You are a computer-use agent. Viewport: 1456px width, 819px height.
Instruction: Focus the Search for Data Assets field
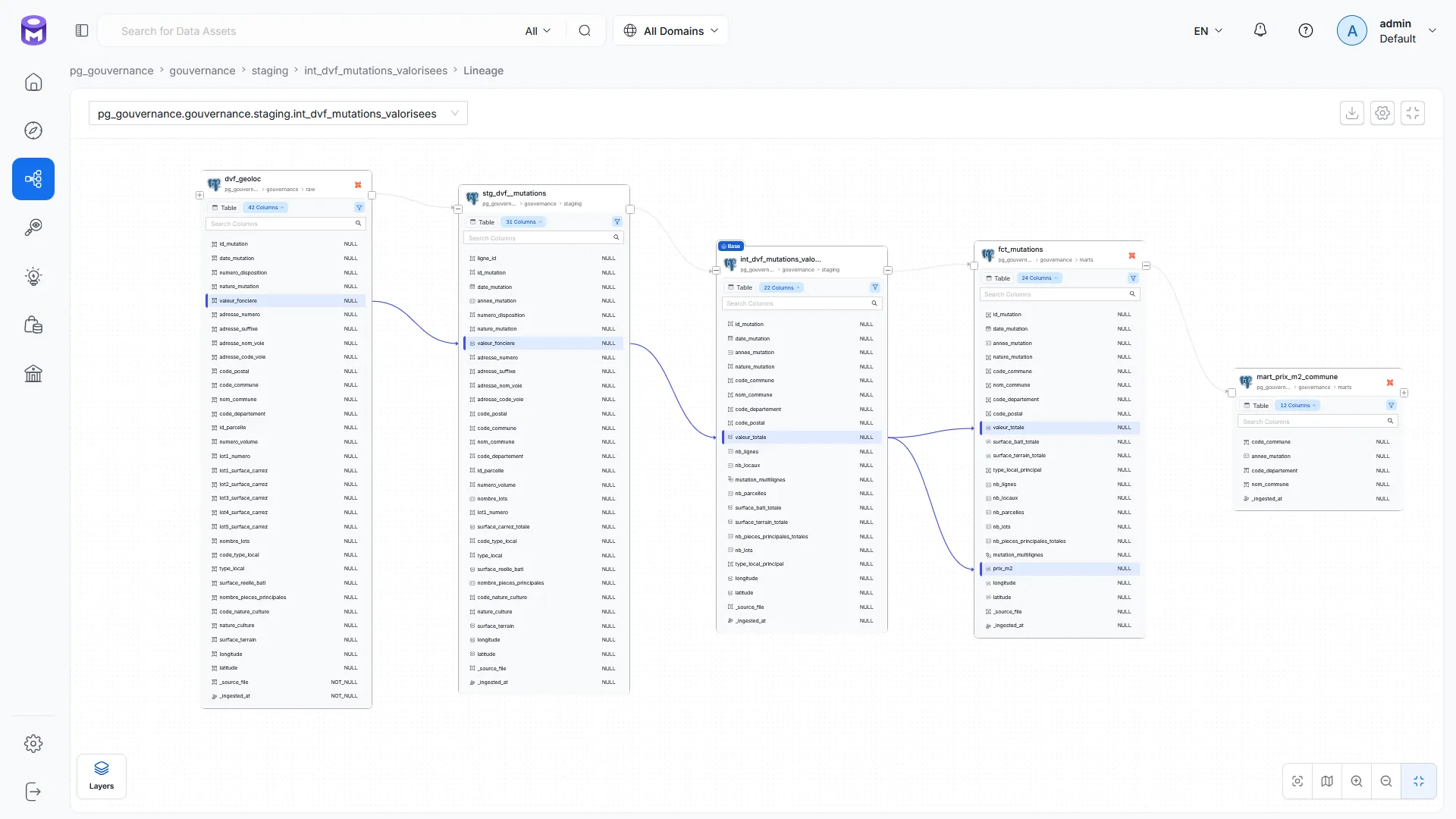click(311, 31)
